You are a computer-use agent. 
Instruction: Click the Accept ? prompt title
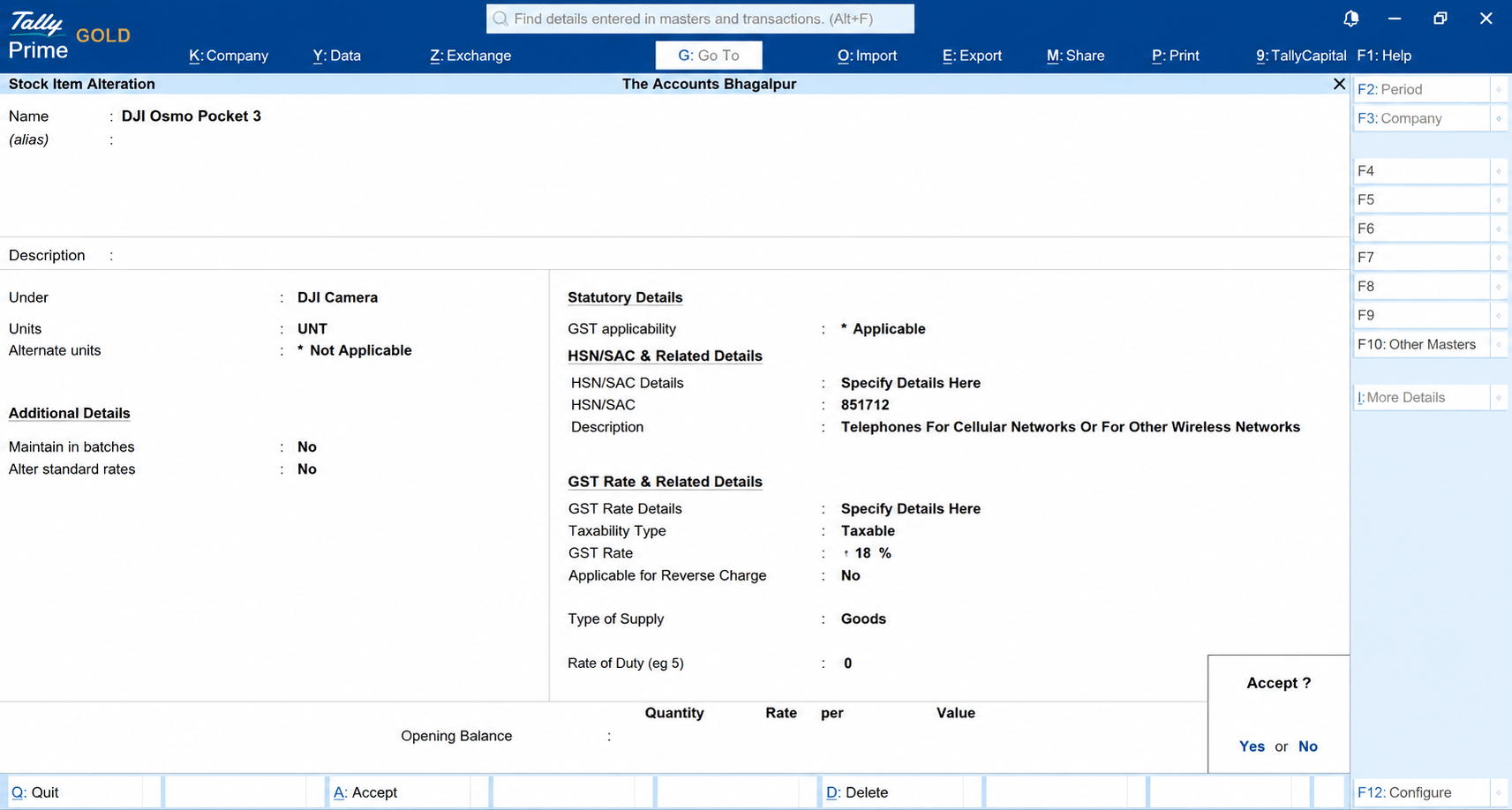coord(1278,683)
